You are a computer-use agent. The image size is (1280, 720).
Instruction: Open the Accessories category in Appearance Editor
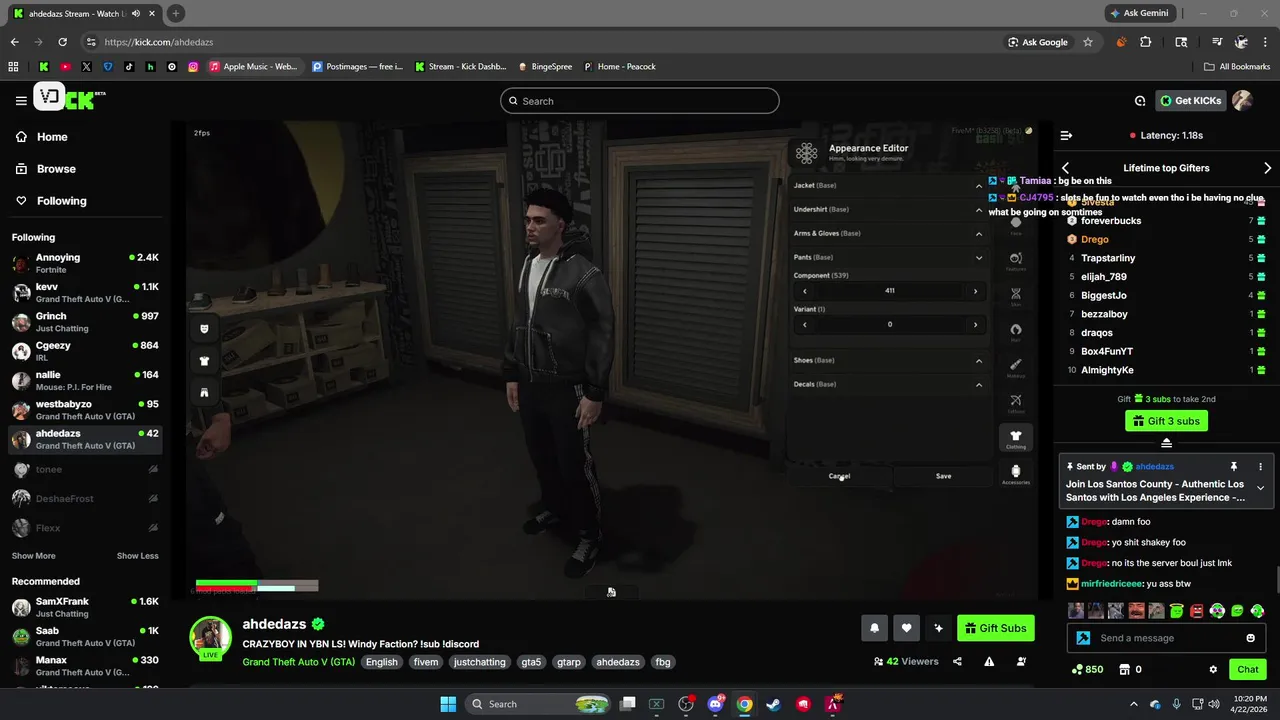(1016, 474)
